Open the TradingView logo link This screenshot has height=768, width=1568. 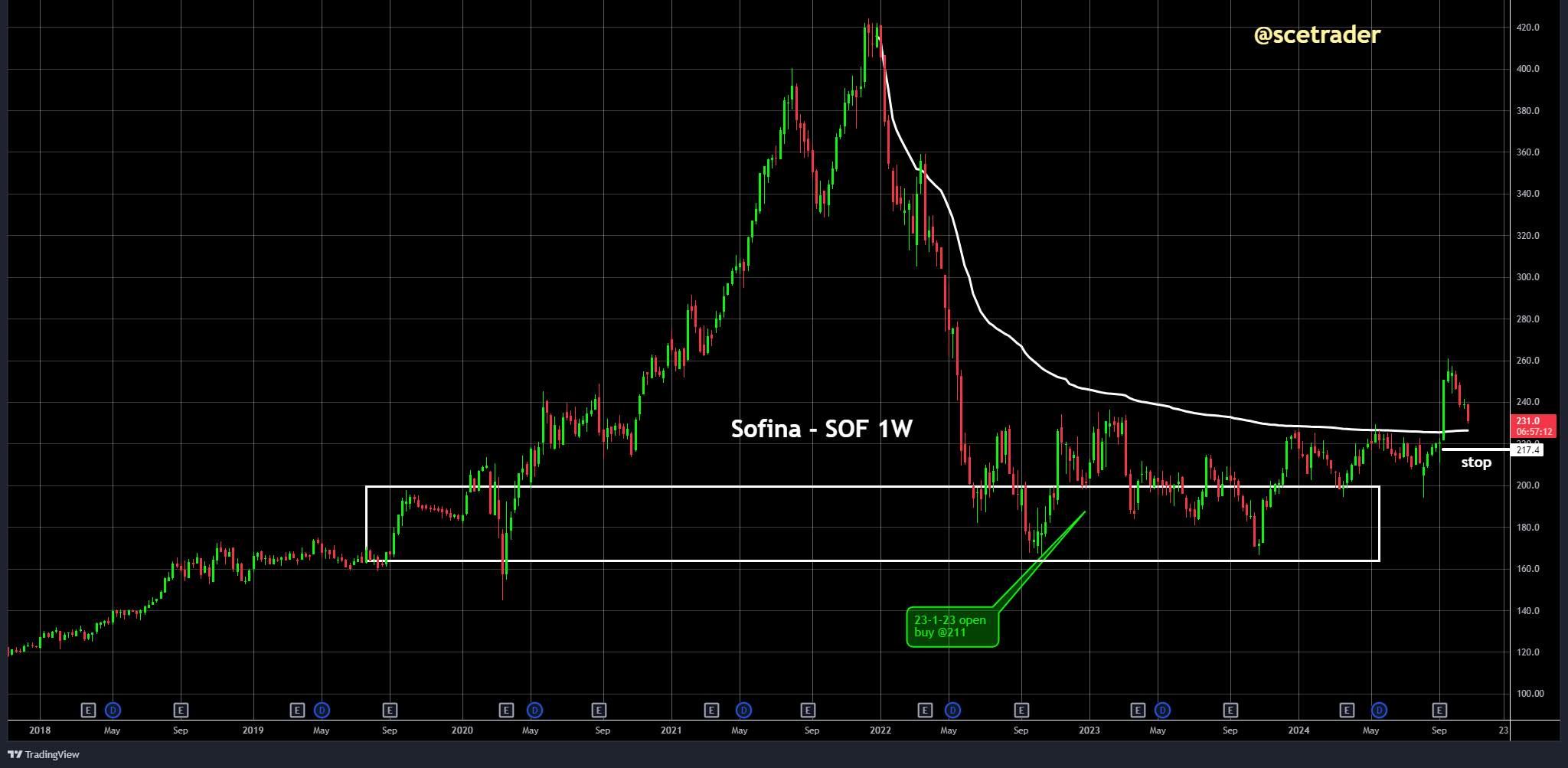tap(44, 754)
